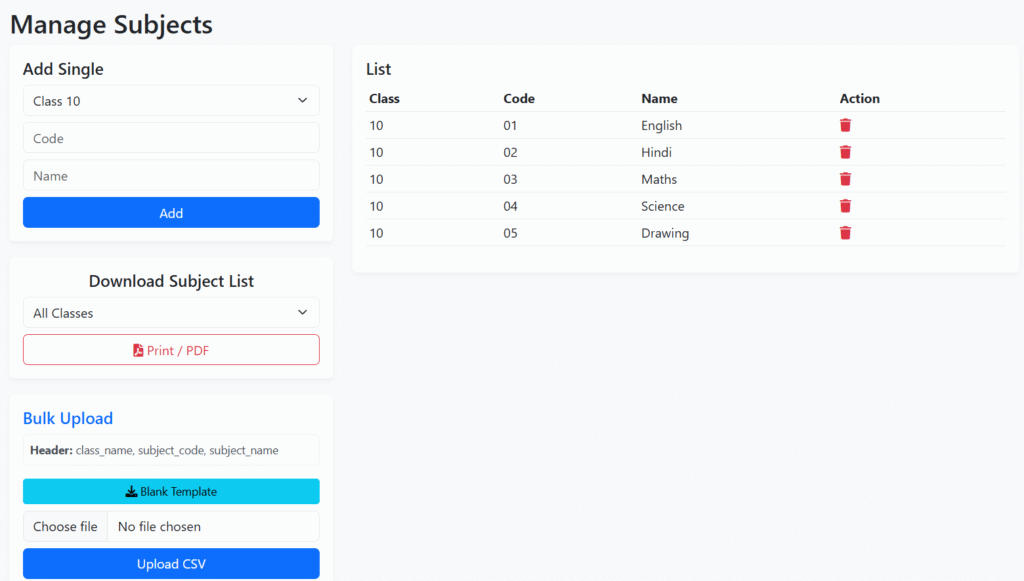This screenshot has width=1024, height=581.
Task: Delete the English subject row
Action: tap(845, 126)
